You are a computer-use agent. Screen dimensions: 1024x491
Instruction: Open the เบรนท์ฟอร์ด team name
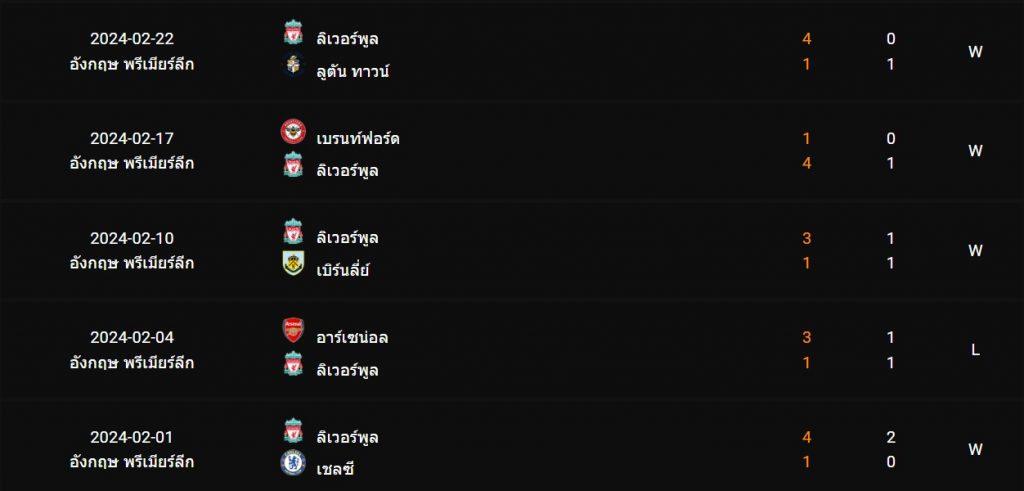click(x=358, y=138)
